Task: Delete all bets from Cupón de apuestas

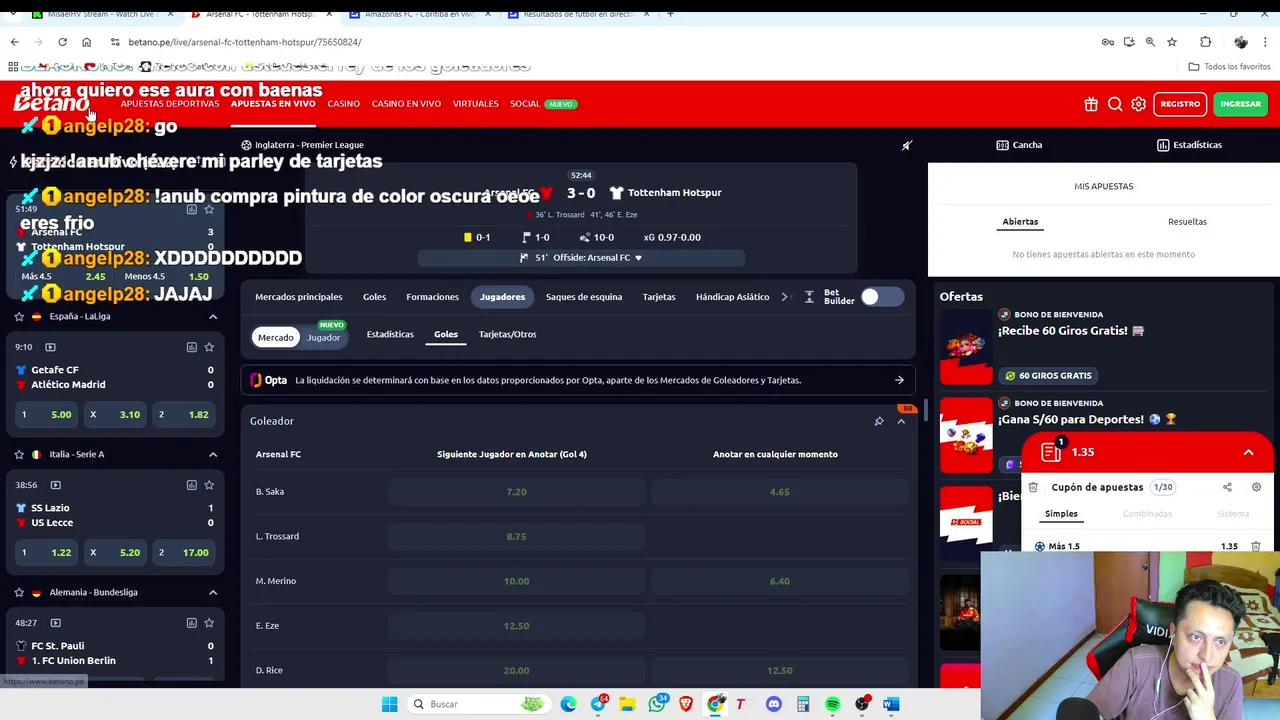Action: (x=1033, y=487)
